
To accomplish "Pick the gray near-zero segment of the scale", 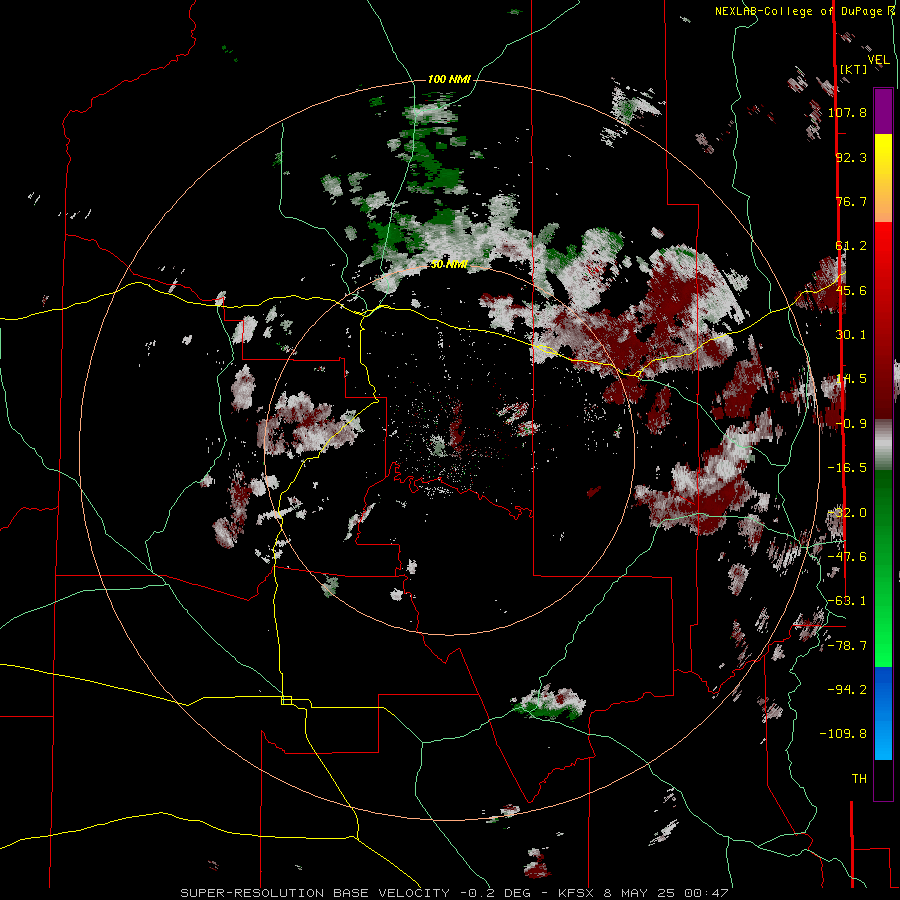I will 883,445.
